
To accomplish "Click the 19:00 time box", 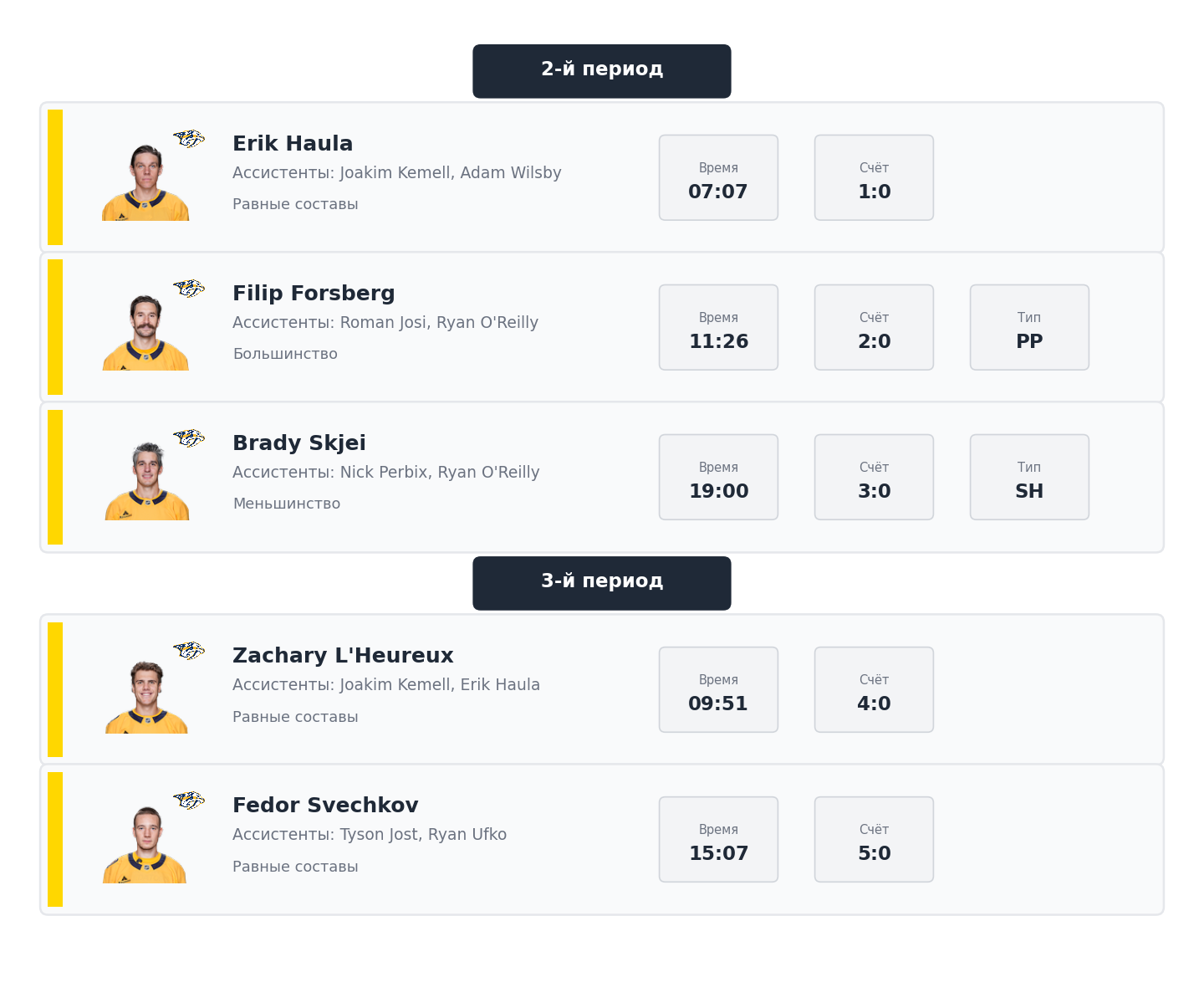I will click(718, 477).
